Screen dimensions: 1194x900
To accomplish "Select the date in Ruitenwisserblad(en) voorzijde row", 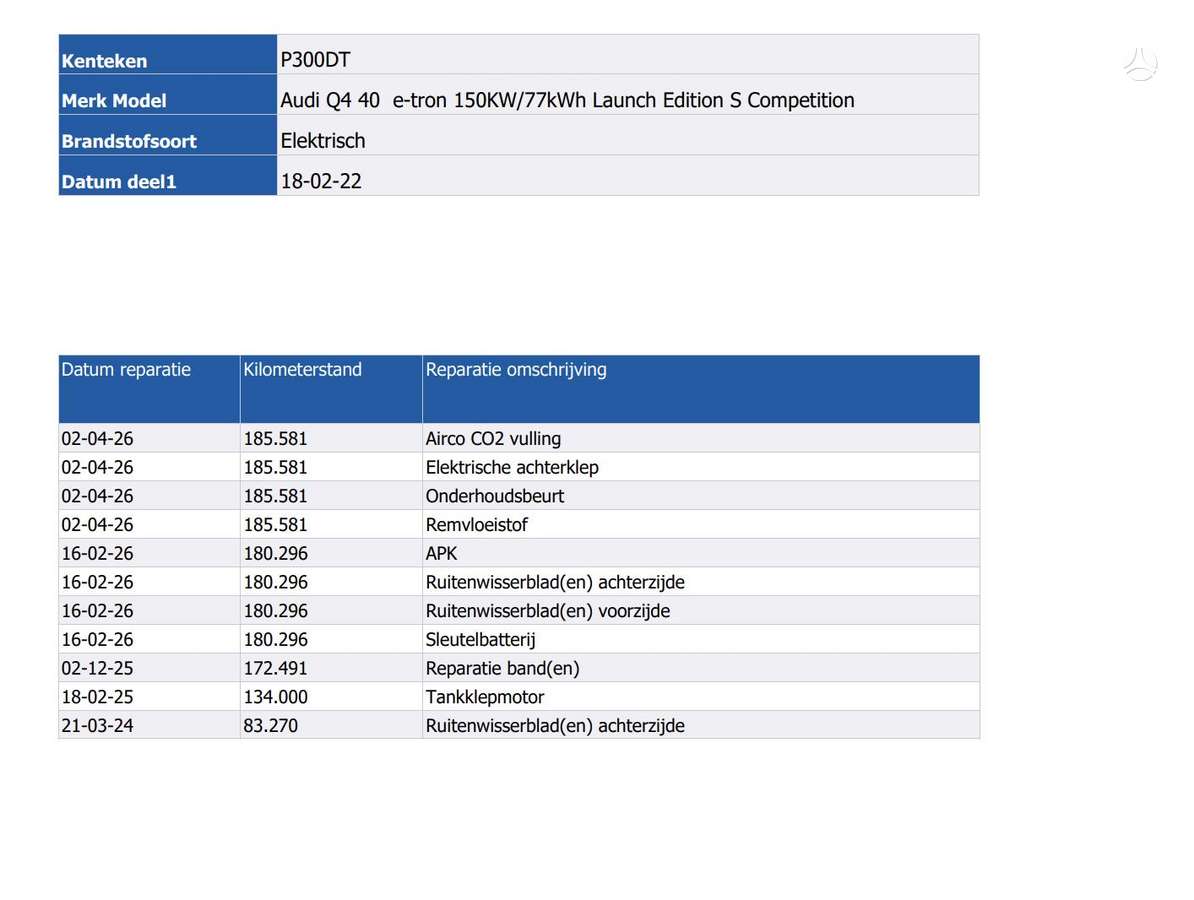I will tap(97, 611).
